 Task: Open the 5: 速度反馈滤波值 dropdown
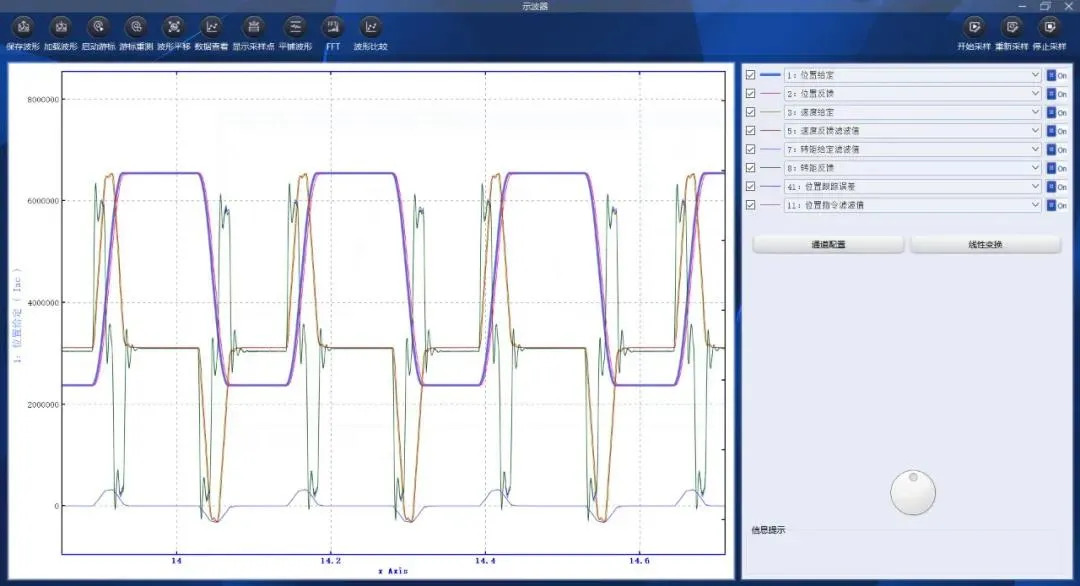(1034, 131)
